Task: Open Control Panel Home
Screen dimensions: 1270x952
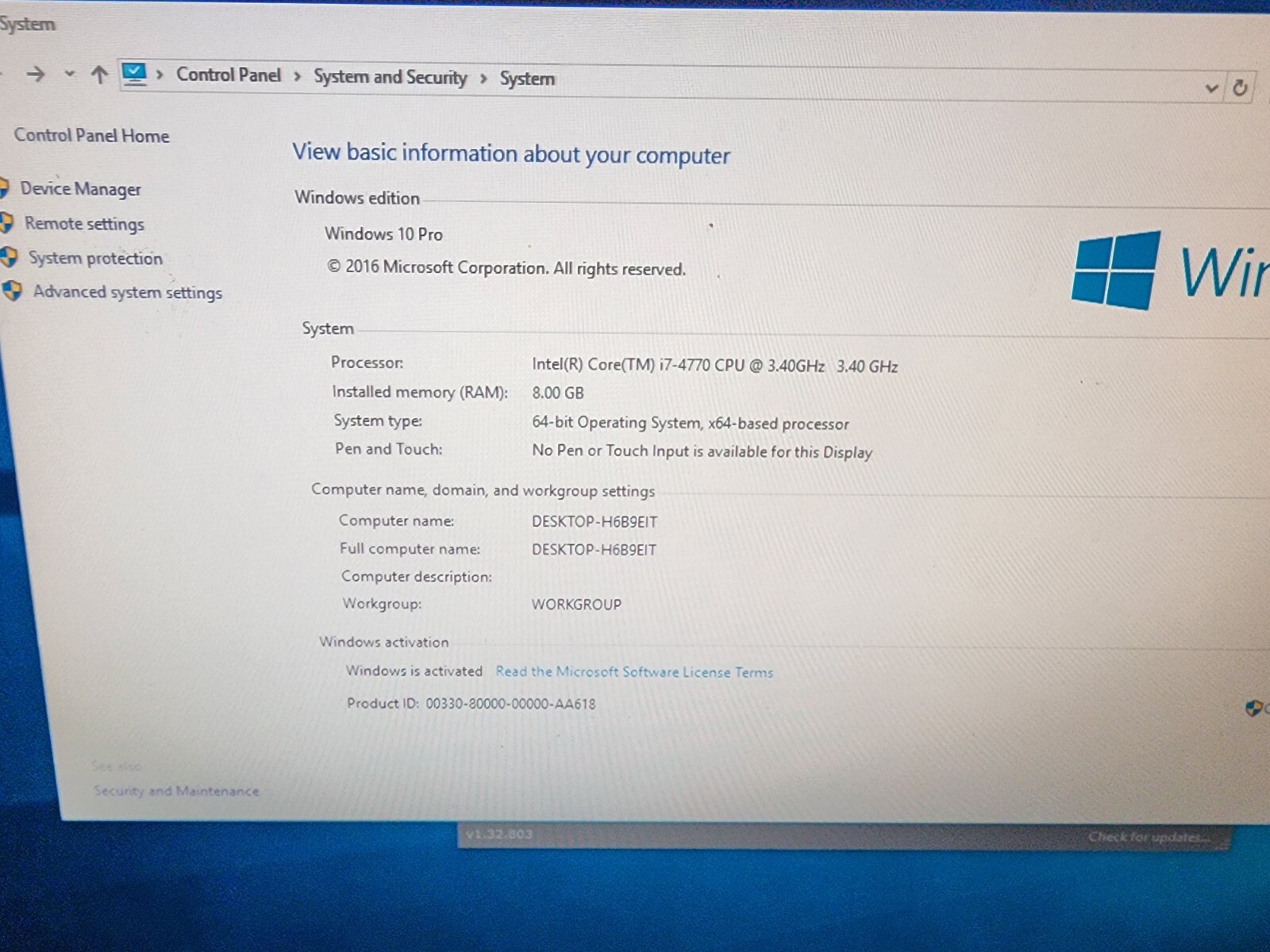Action: coord(91,136)
